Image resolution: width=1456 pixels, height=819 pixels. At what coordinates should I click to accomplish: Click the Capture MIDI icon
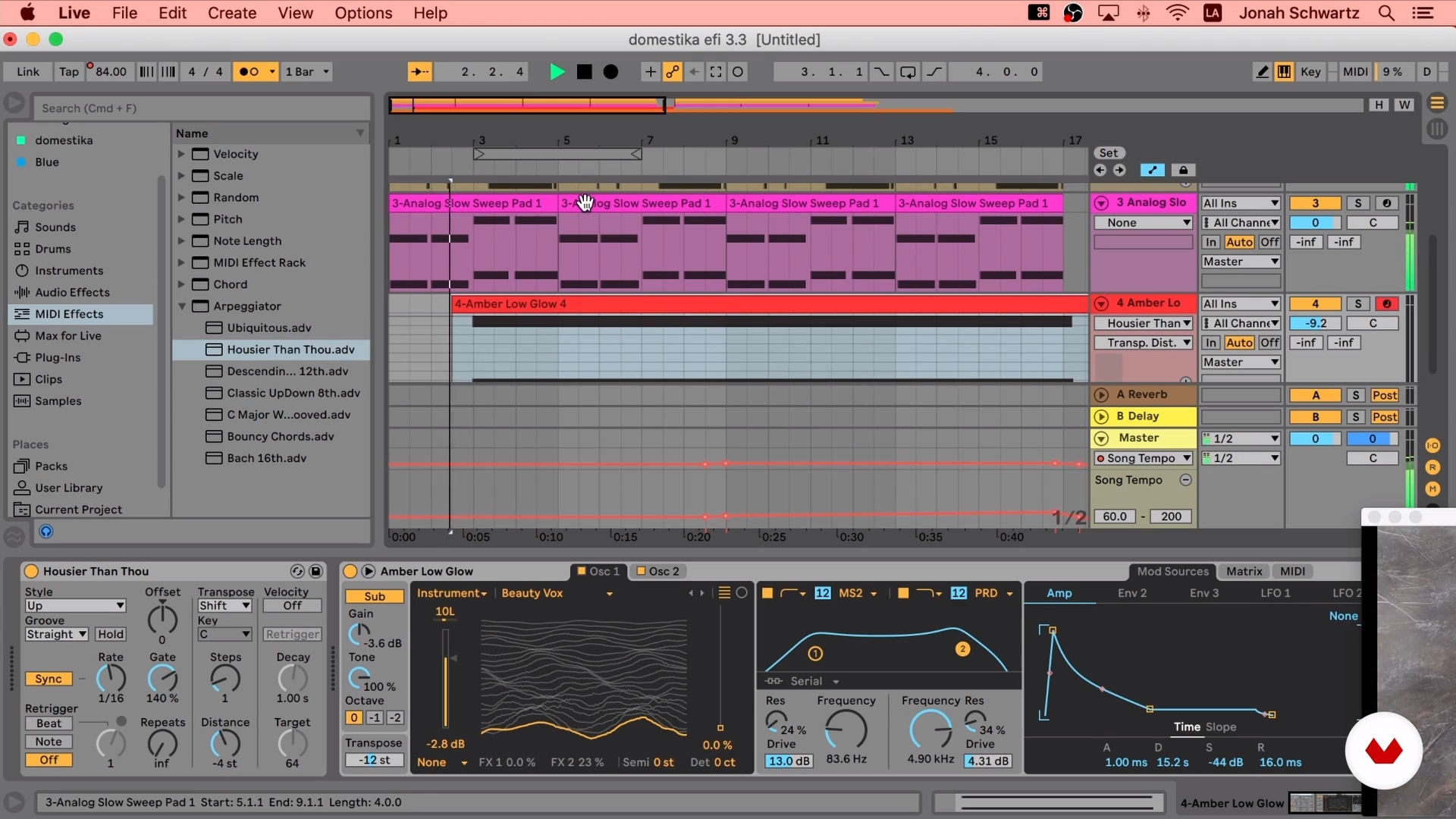[x=716, y=72]
